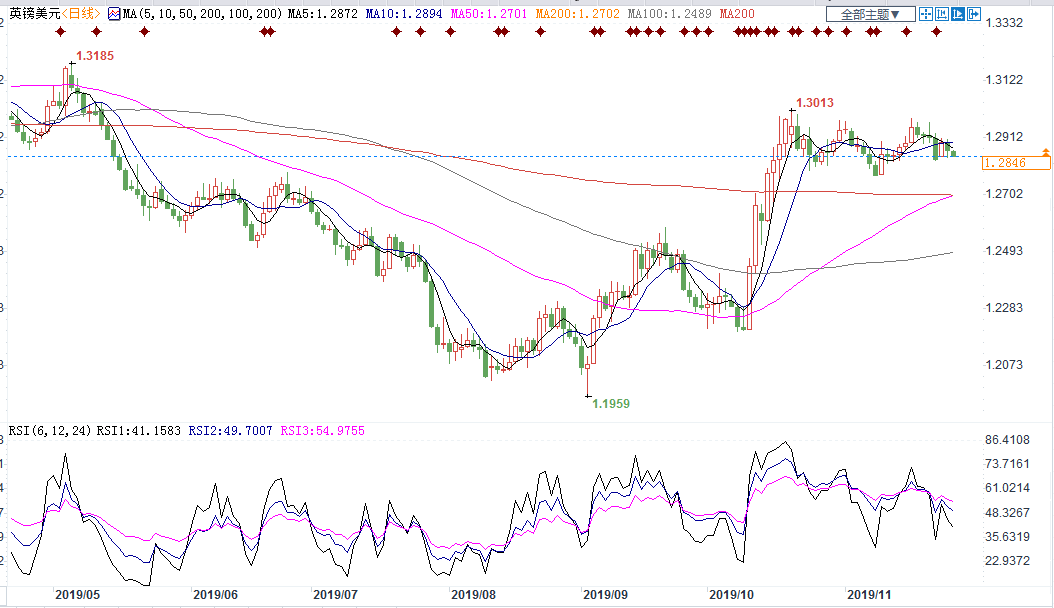This screenshot has height=608, width=1054.
Task: Select the orange MA200 legend value
Action: click(x=577, y=14)
